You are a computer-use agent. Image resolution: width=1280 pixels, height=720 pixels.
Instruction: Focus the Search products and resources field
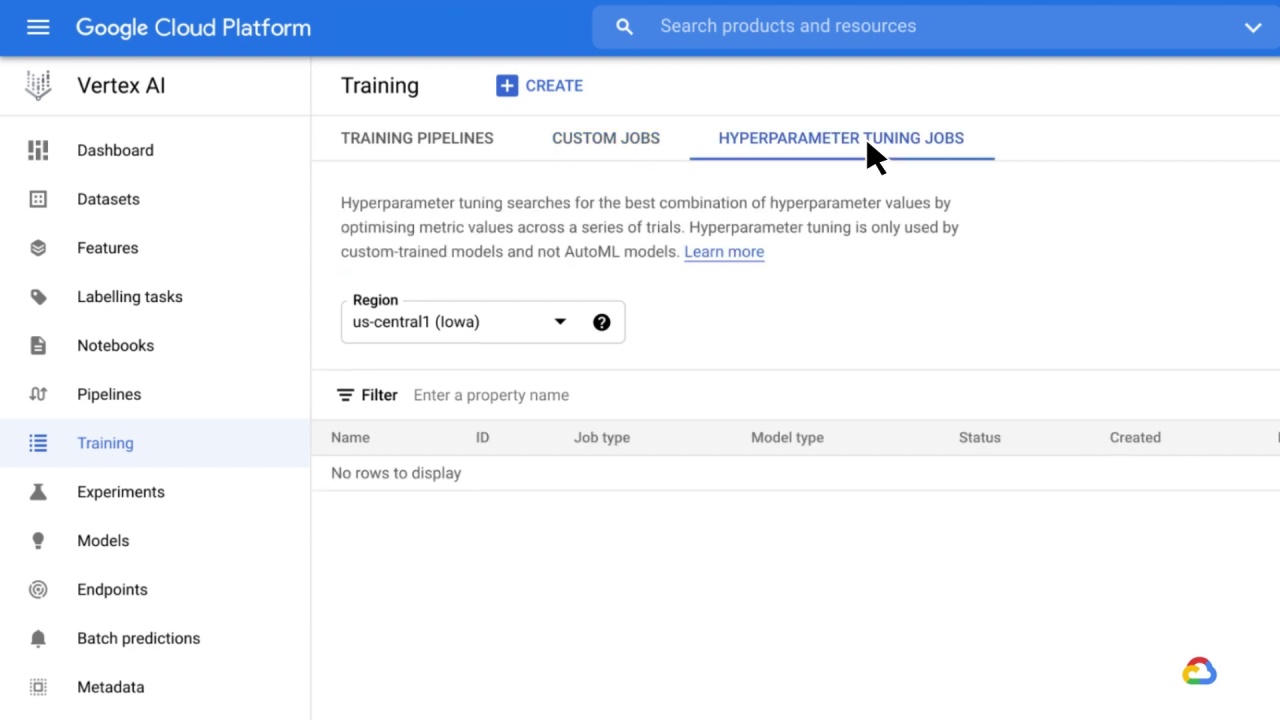pyautogui.click(x=788, y=27)
